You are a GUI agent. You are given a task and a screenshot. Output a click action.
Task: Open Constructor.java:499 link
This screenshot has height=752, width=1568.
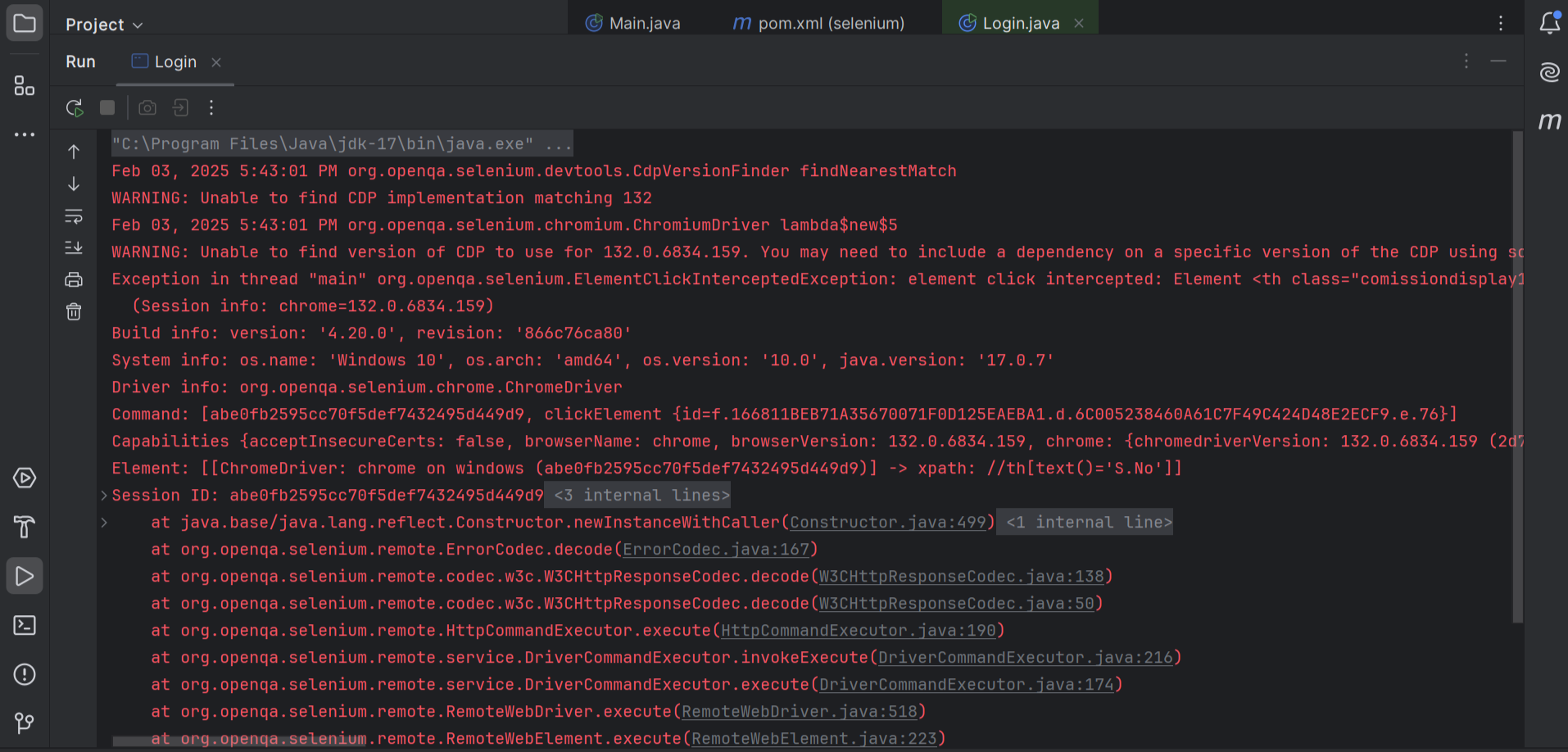pyautogui.click(x=887, y=522)
